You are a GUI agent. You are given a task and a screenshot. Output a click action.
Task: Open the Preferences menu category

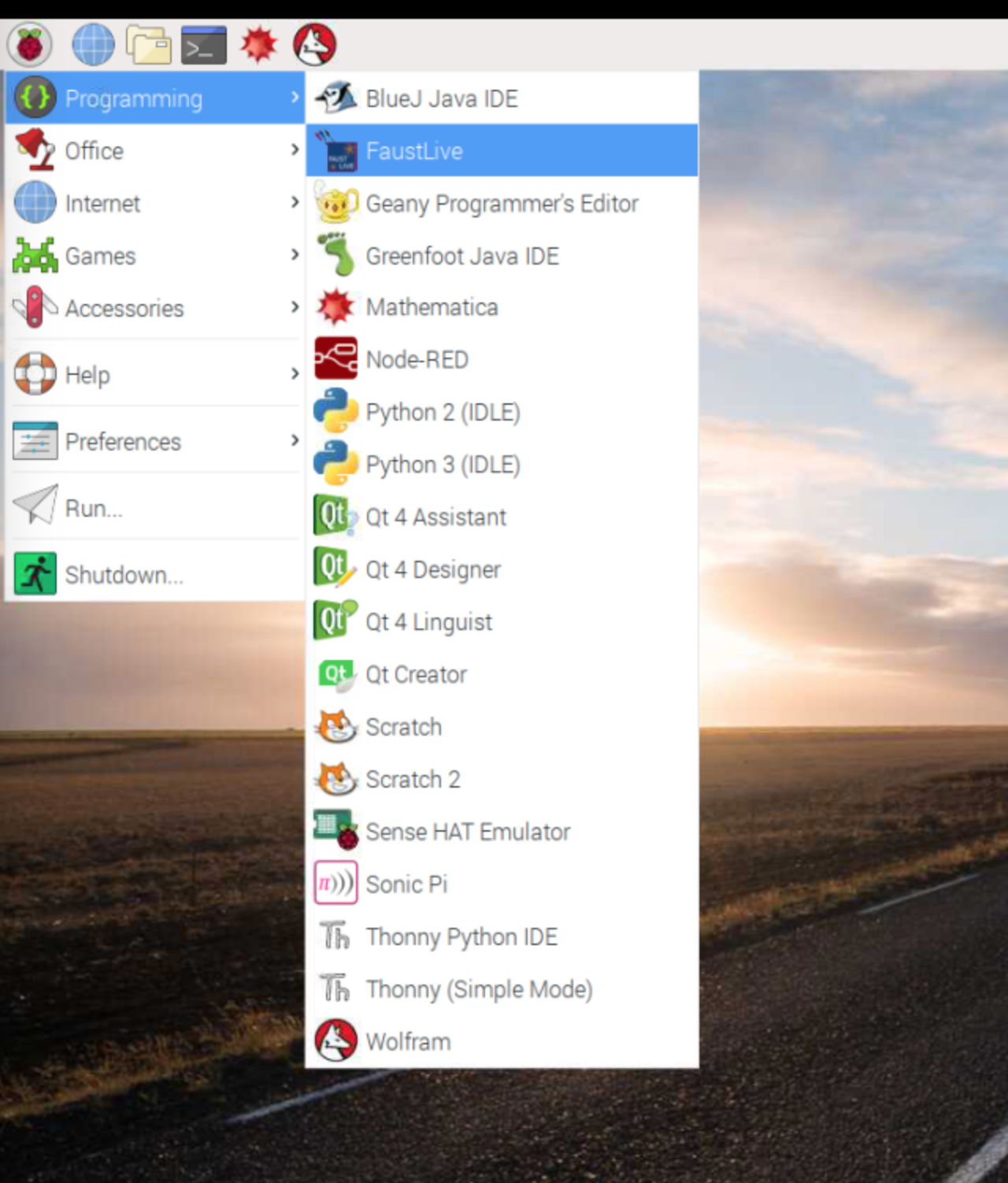click(x=155, y=441)
